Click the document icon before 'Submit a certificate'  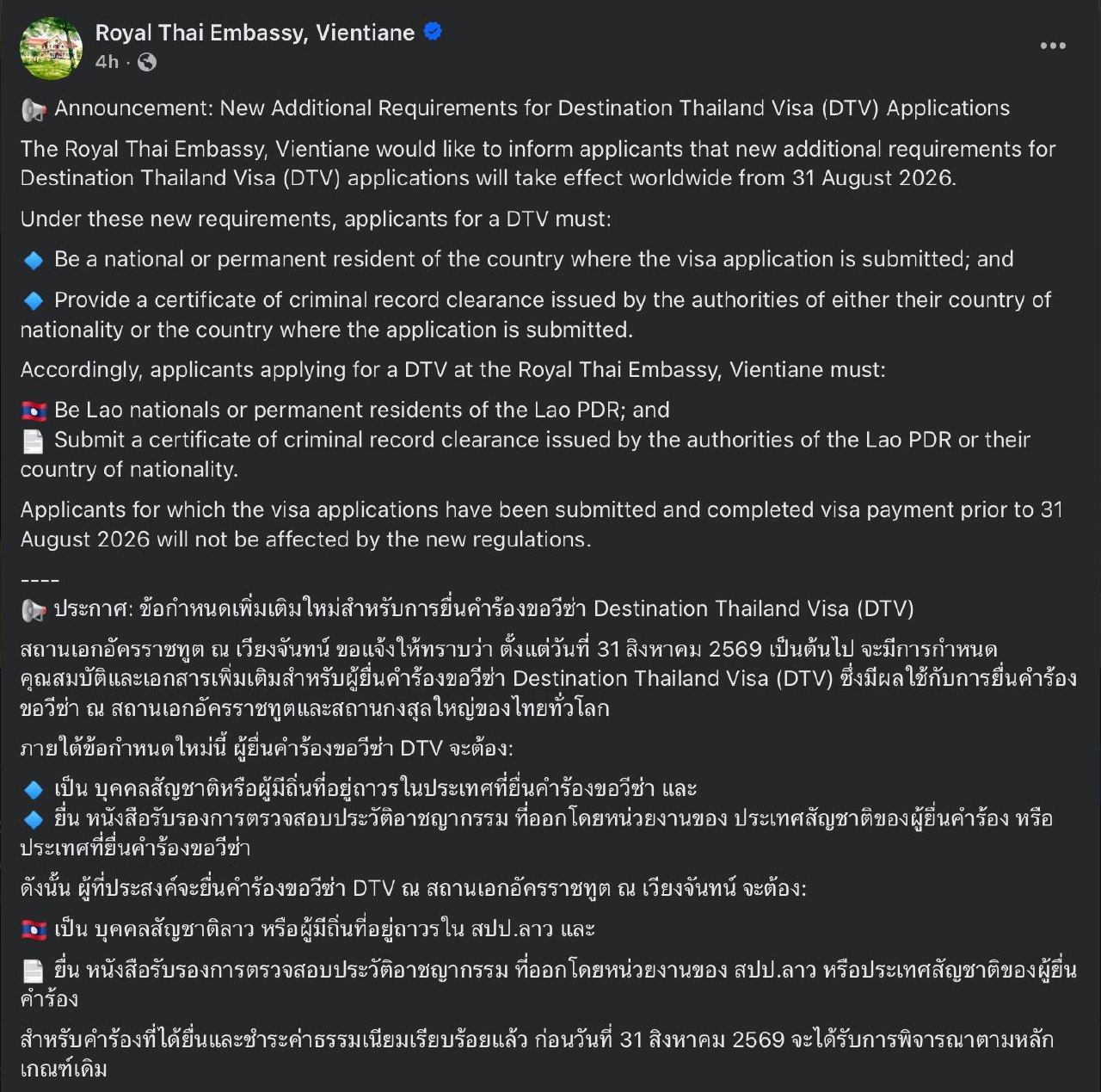[x=33, y=441]
